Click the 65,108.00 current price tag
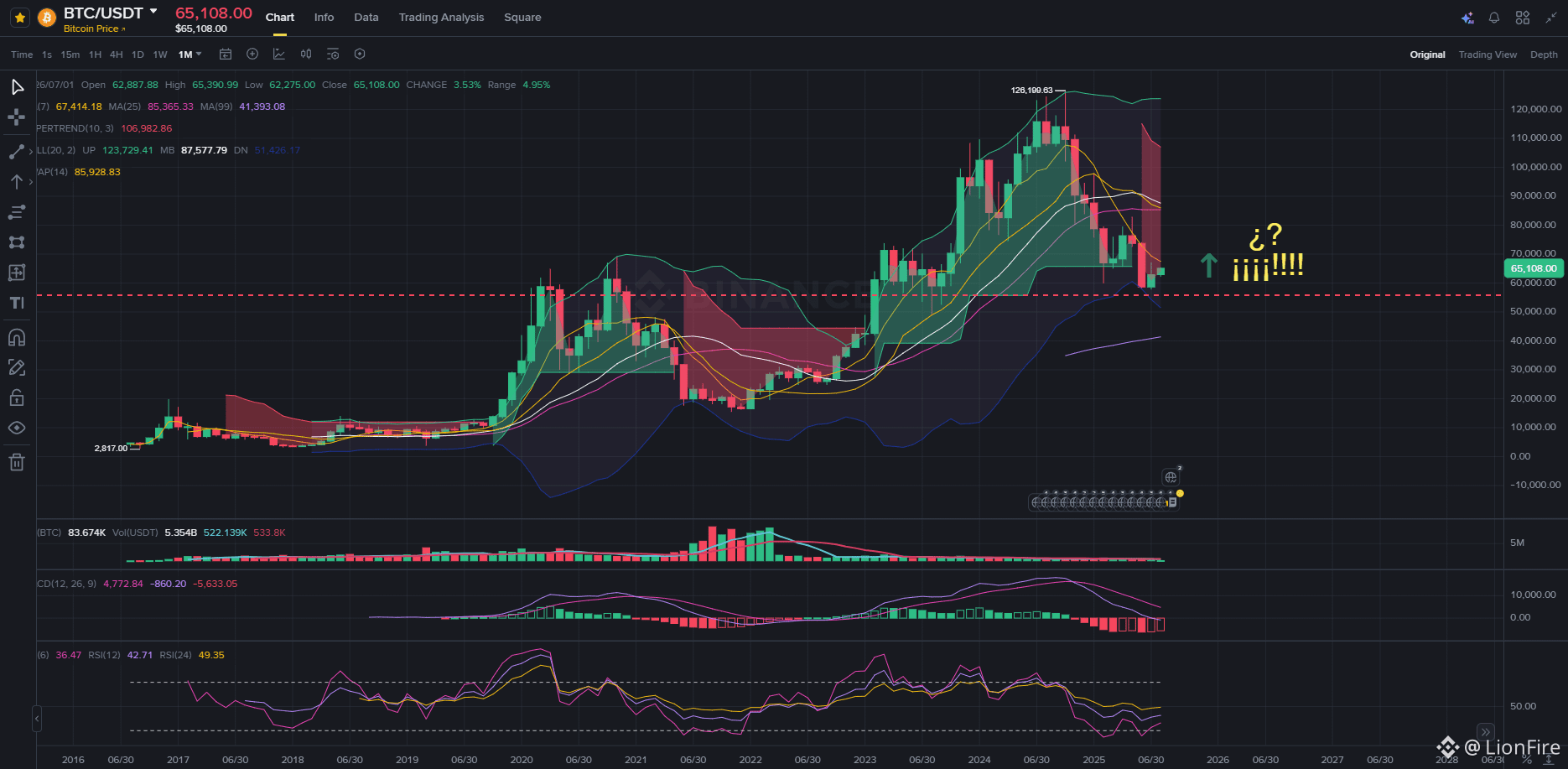 1534,268
